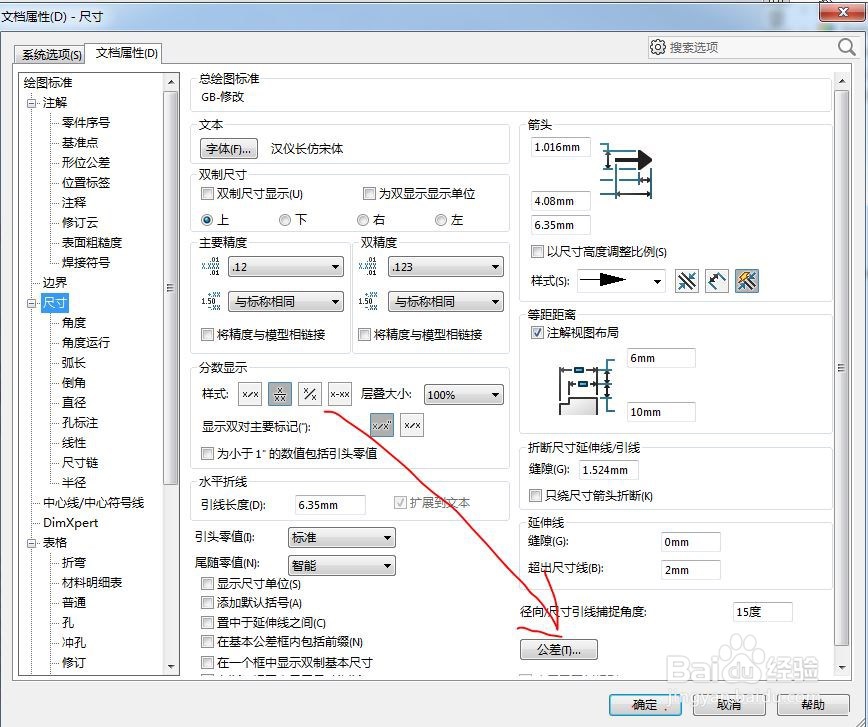Toggle scale with dimension height checkbox
The image size is (868, 727).
[x=536, y=251]
